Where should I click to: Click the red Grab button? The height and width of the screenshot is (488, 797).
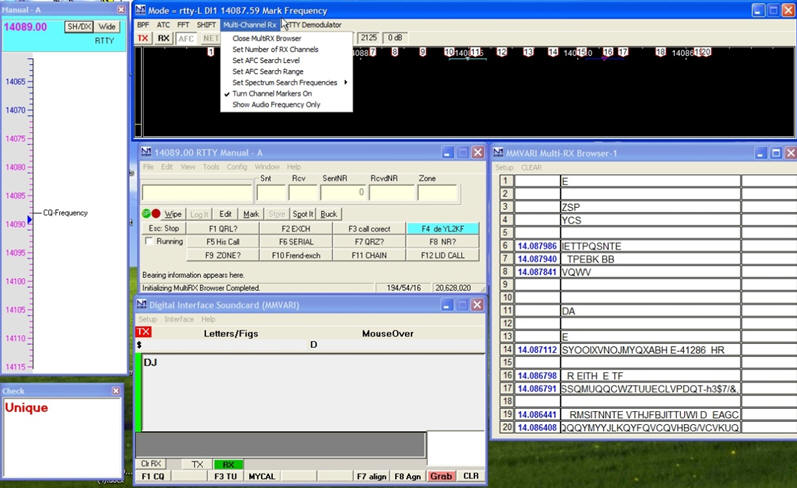(x=441, y=476)
